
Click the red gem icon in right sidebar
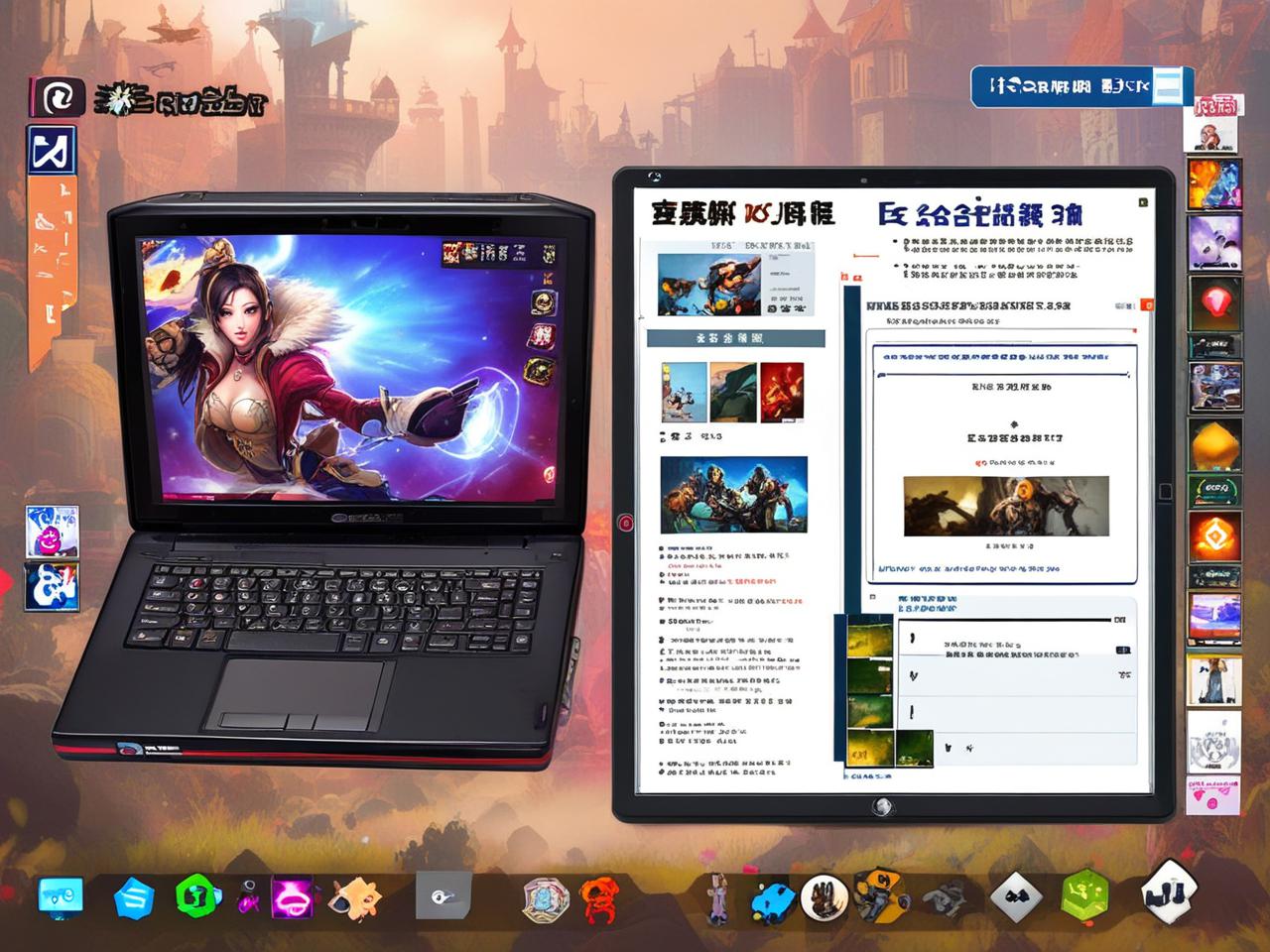point(1214,300)
